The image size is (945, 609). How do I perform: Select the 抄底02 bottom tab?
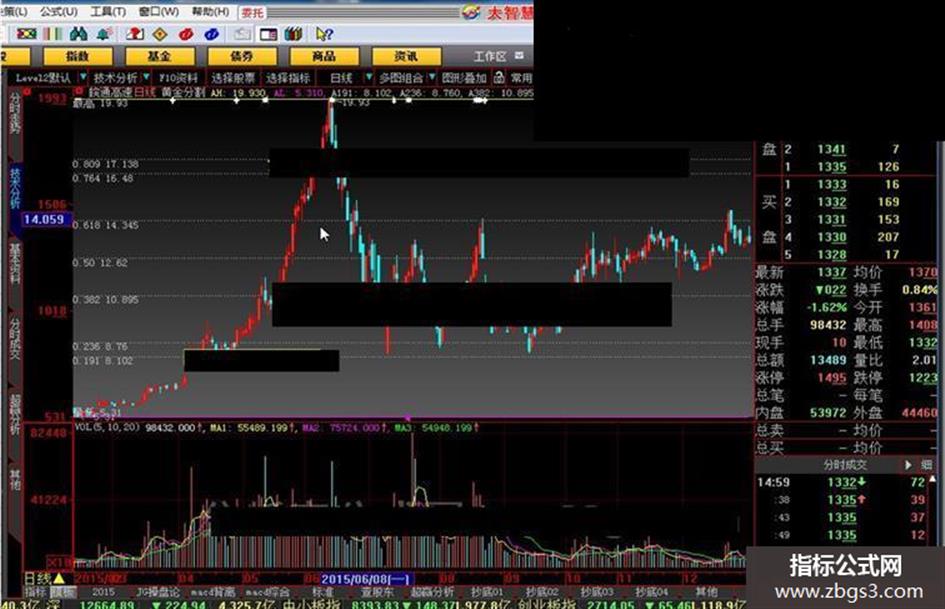[542, 592]
